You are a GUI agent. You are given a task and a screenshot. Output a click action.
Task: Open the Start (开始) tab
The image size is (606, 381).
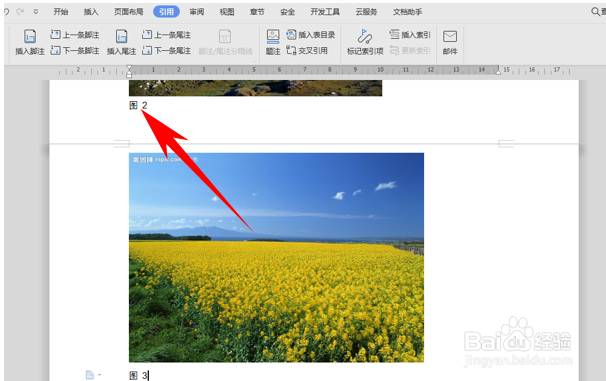click(61, 12)
